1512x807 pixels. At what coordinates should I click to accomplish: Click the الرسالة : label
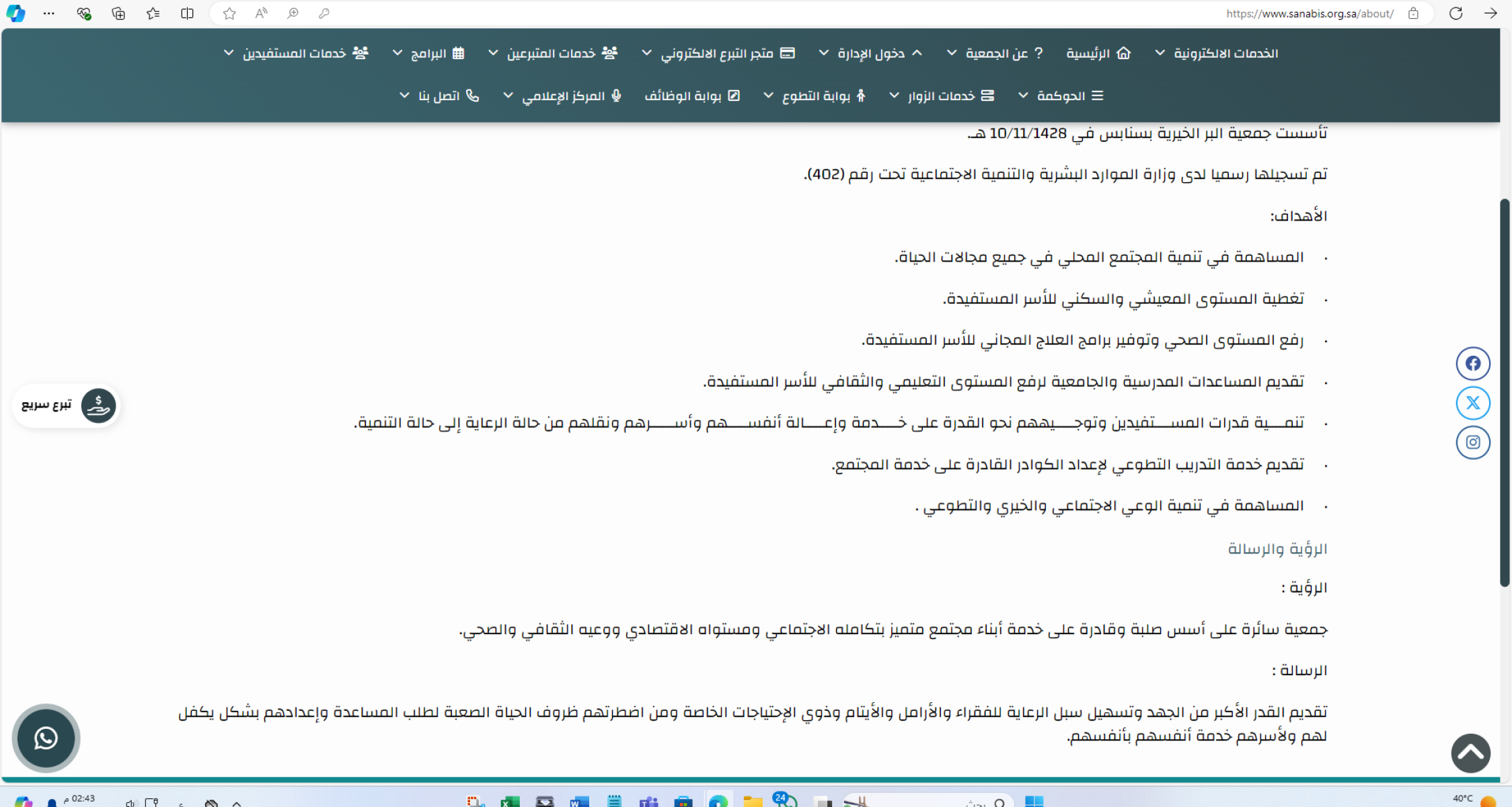[x=1299, y=670]
